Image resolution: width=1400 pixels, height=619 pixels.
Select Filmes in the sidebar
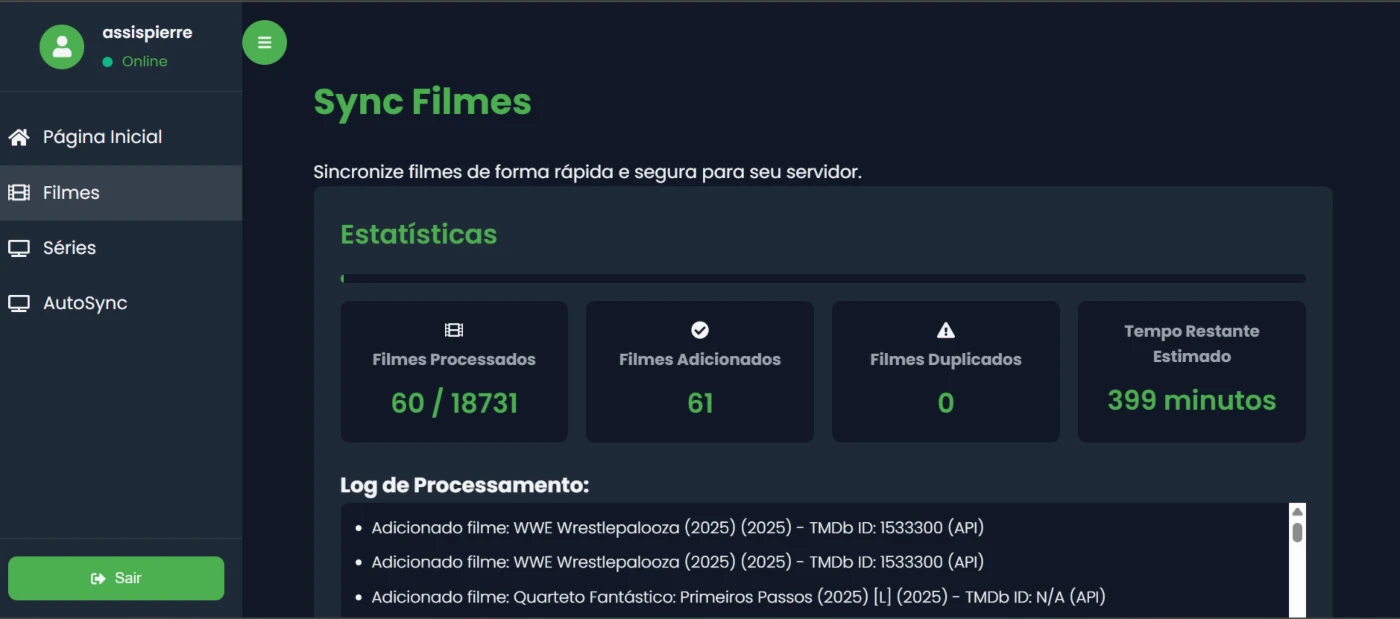coord(71,193)
